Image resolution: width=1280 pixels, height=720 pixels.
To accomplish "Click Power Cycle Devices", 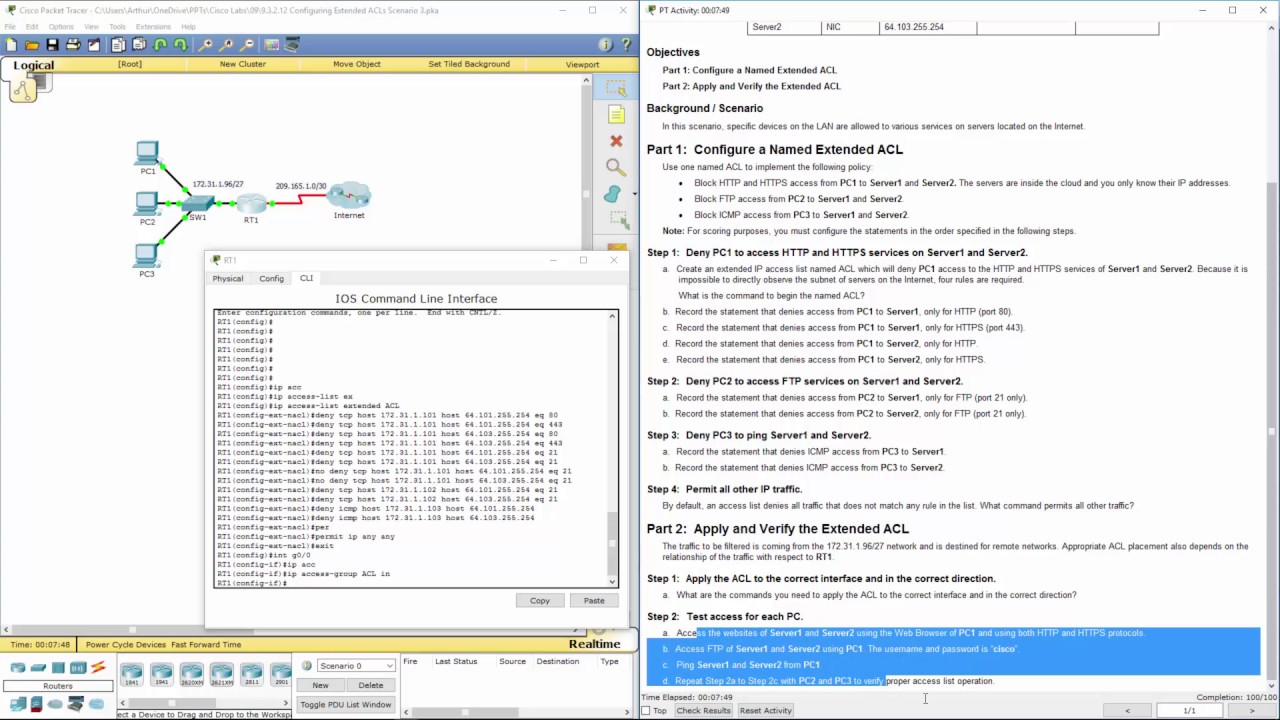I will pos(126,645).
